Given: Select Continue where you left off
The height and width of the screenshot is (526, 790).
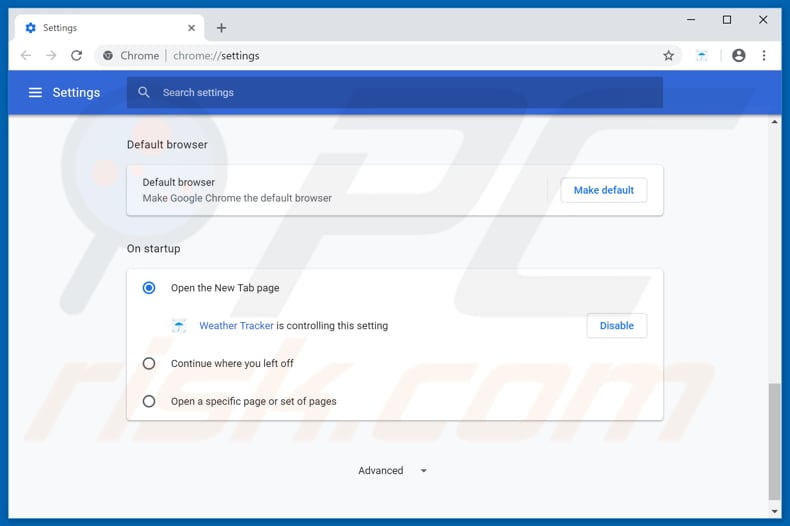Looking at the screenshot, I should tap(149, 363).
